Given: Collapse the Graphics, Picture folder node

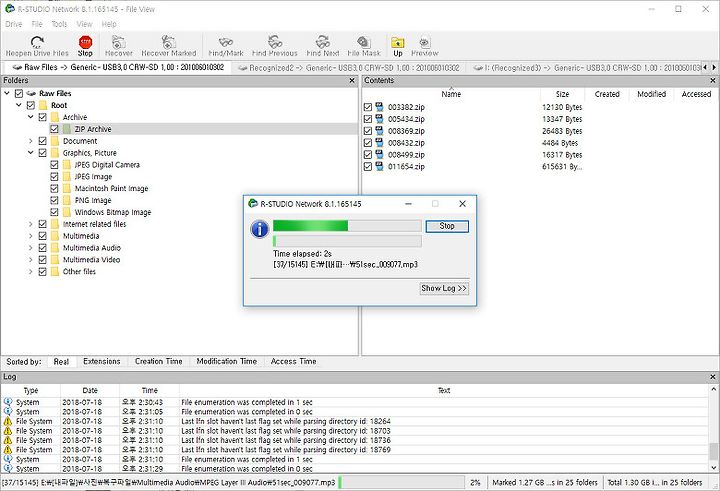Looking at the screenshot, I should [31, 152].
